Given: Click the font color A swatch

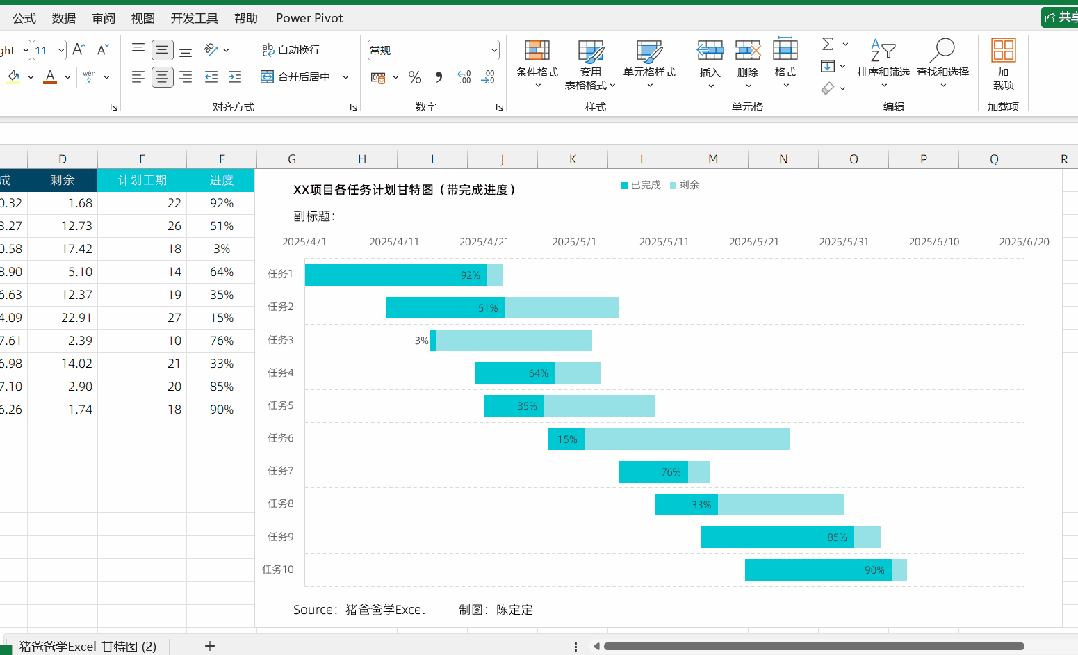Looking at the screenshot, I should pos(50,77).
